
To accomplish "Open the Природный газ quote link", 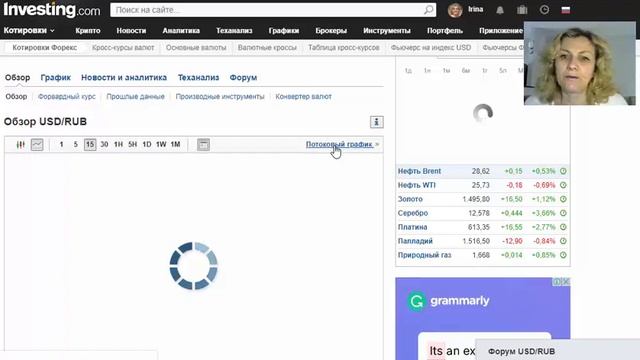I will pyautogui.click(x=424, y=255).
